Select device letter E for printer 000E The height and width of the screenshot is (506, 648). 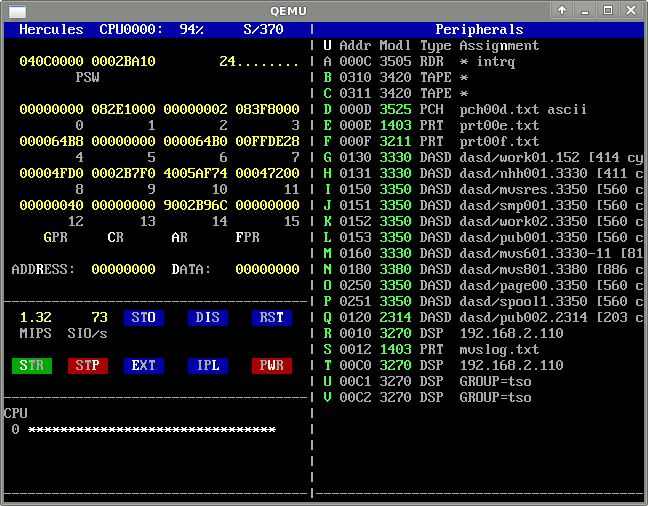click(327, 125)
